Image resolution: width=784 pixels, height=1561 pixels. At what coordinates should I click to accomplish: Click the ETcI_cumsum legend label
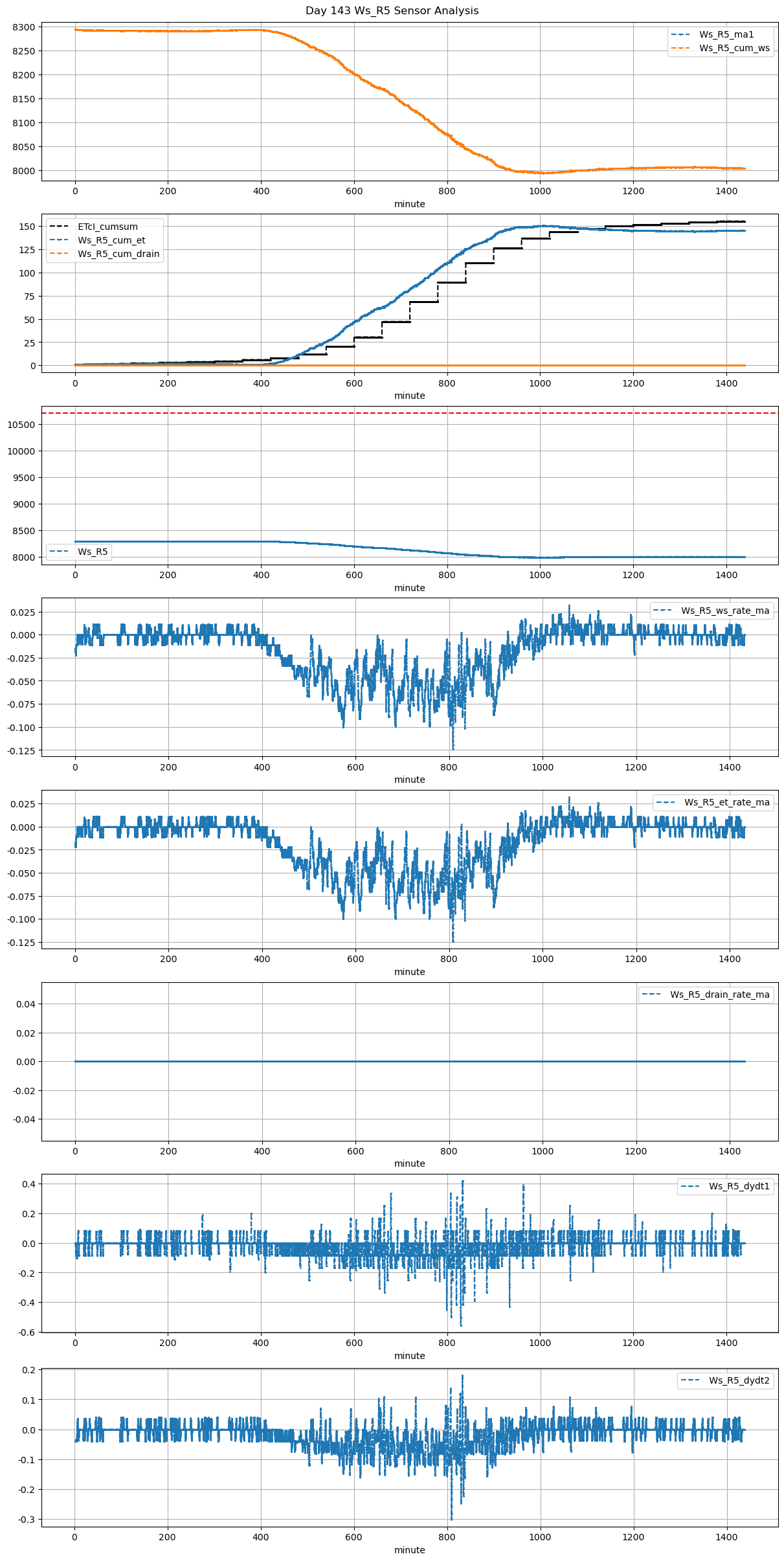[107, 227]
